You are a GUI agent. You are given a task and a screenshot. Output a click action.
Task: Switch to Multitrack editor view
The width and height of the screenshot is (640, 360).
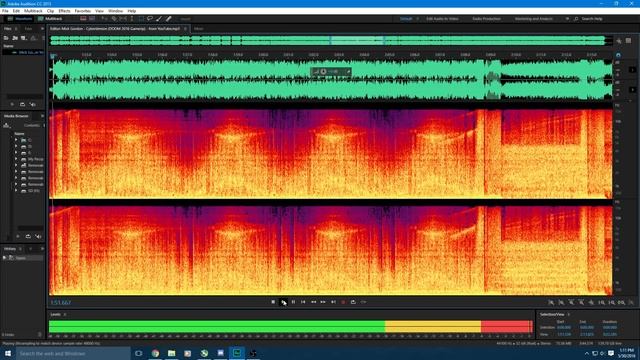pos(50,19)
